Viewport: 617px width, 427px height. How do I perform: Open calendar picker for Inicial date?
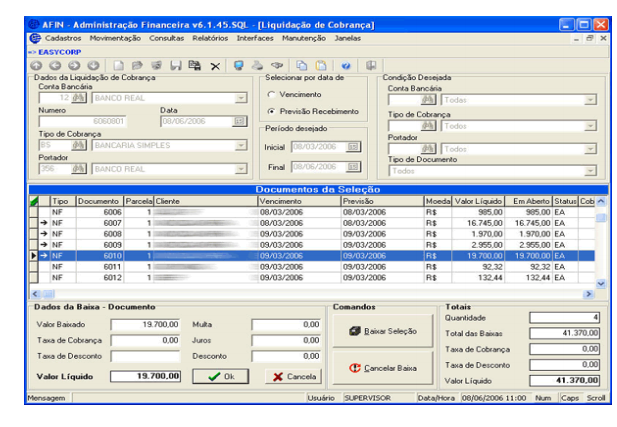click(352, 147)
